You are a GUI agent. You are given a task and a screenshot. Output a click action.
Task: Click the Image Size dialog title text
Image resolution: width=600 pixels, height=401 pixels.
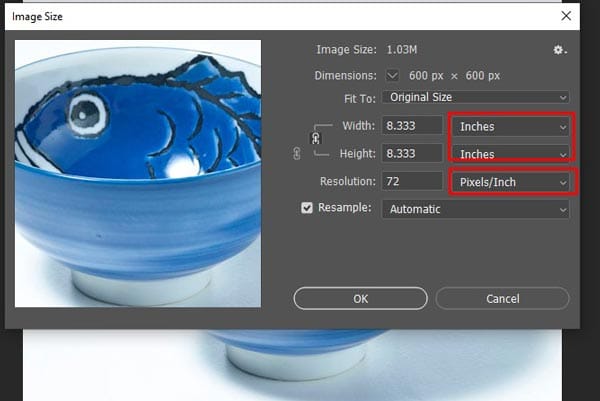[37, 16]
